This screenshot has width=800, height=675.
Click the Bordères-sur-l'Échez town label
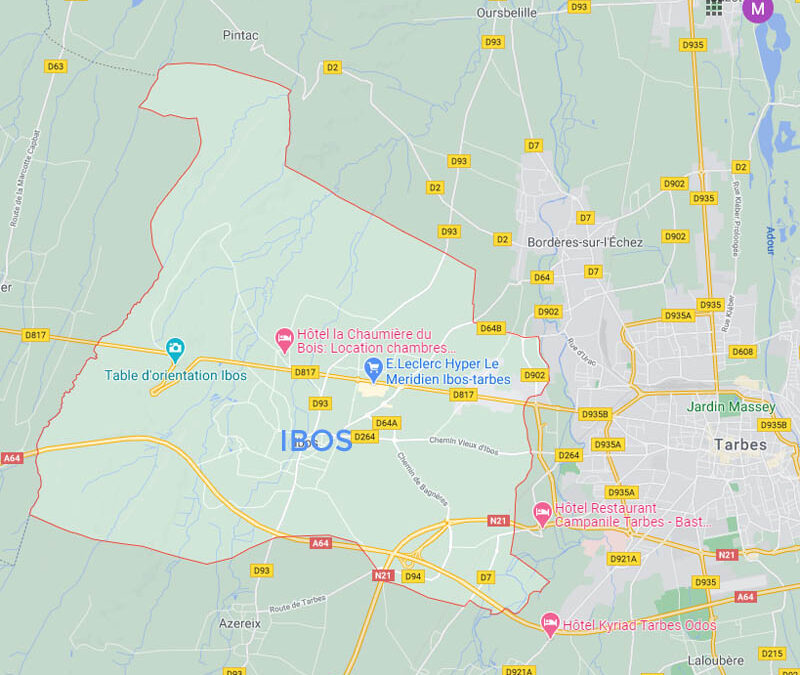(x=585, y=242)
